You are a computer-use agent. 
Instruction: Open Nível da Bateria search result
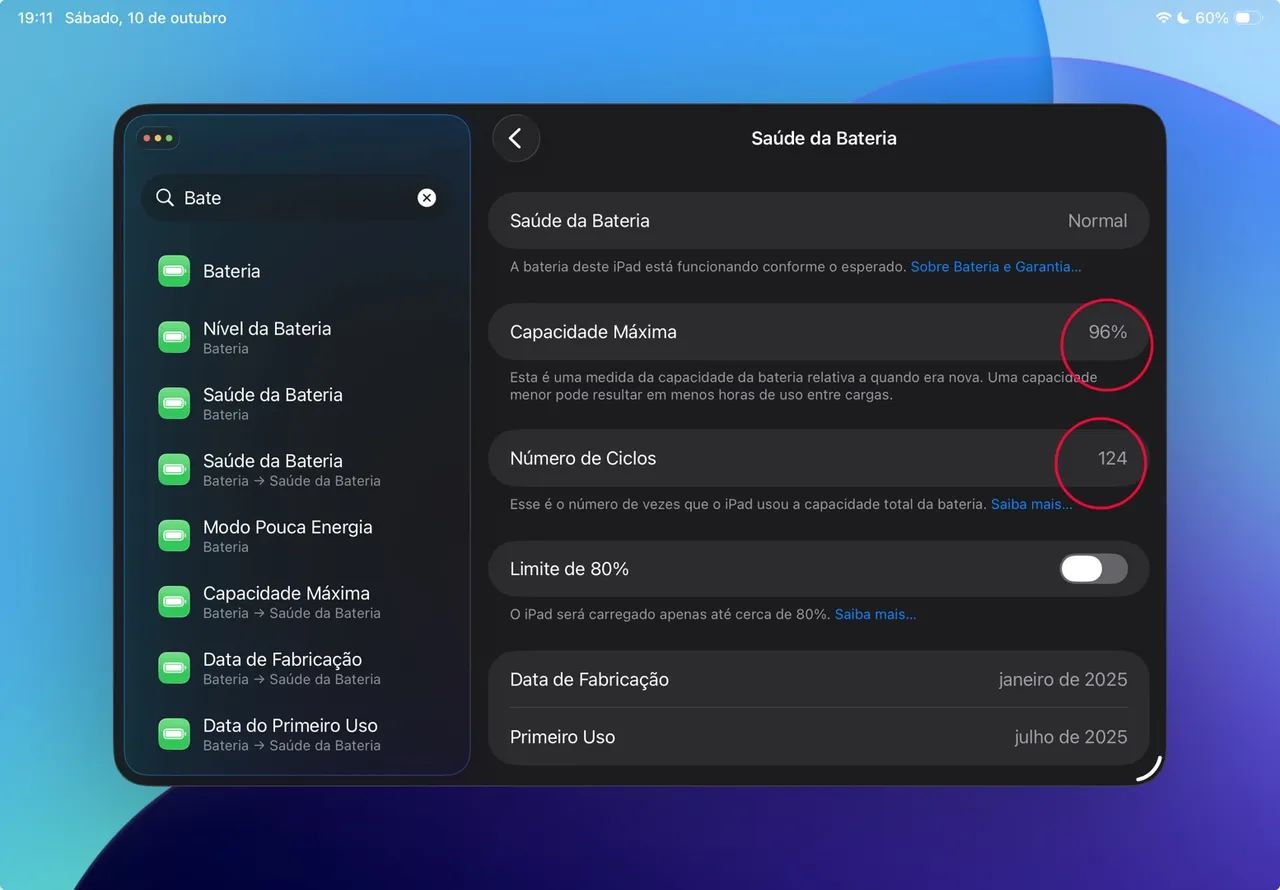tap(297, 337)
